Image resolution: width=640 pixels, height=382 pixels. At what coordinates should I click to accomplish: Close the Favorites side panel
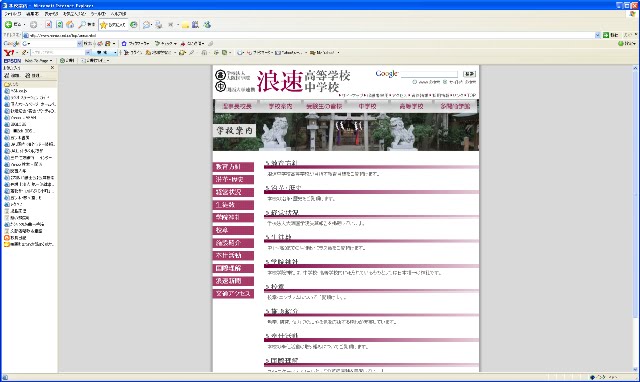click(52, 68)
